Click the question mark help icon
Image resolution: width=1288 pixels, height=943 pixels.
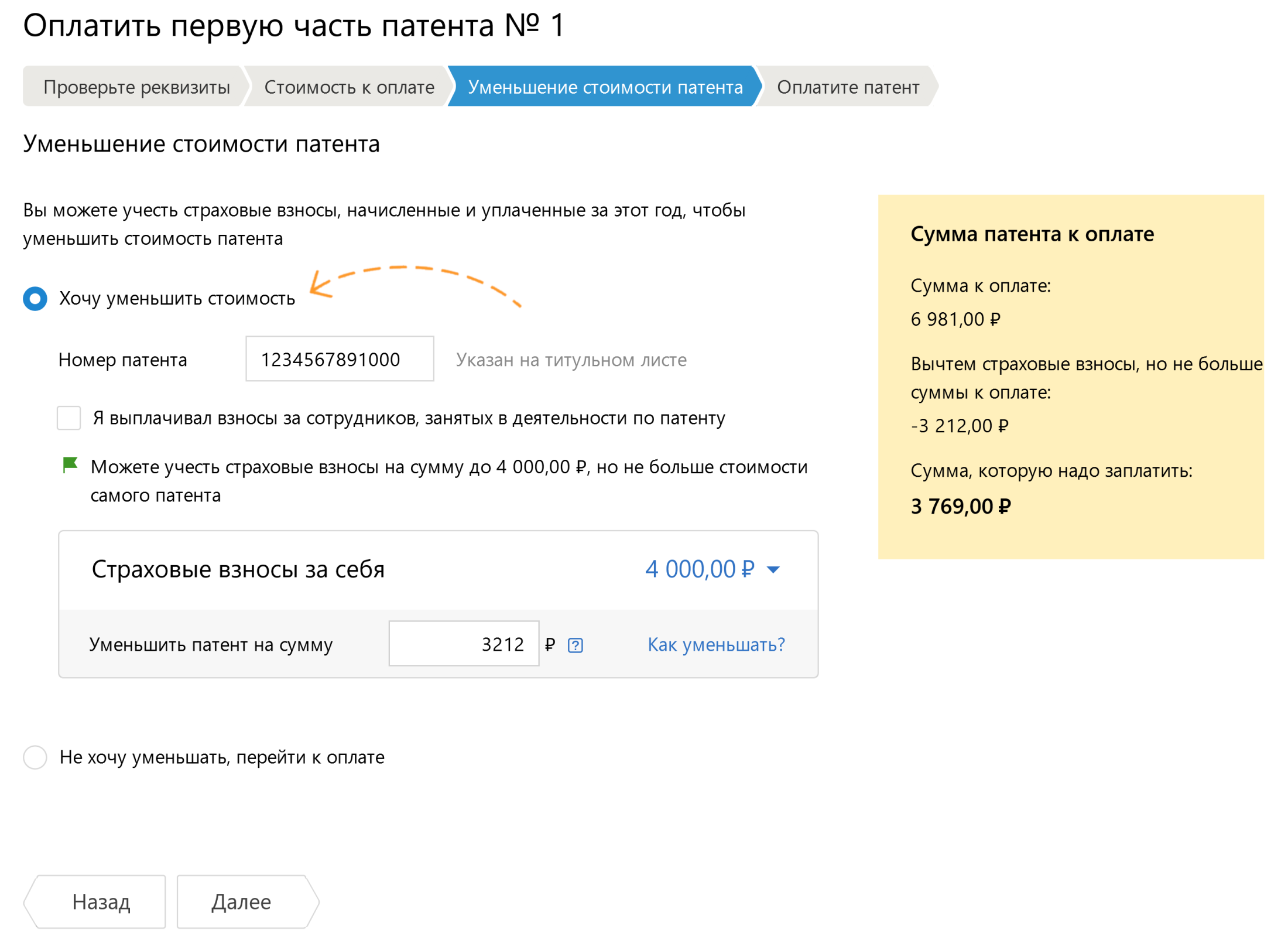click(x=575, y=645)
